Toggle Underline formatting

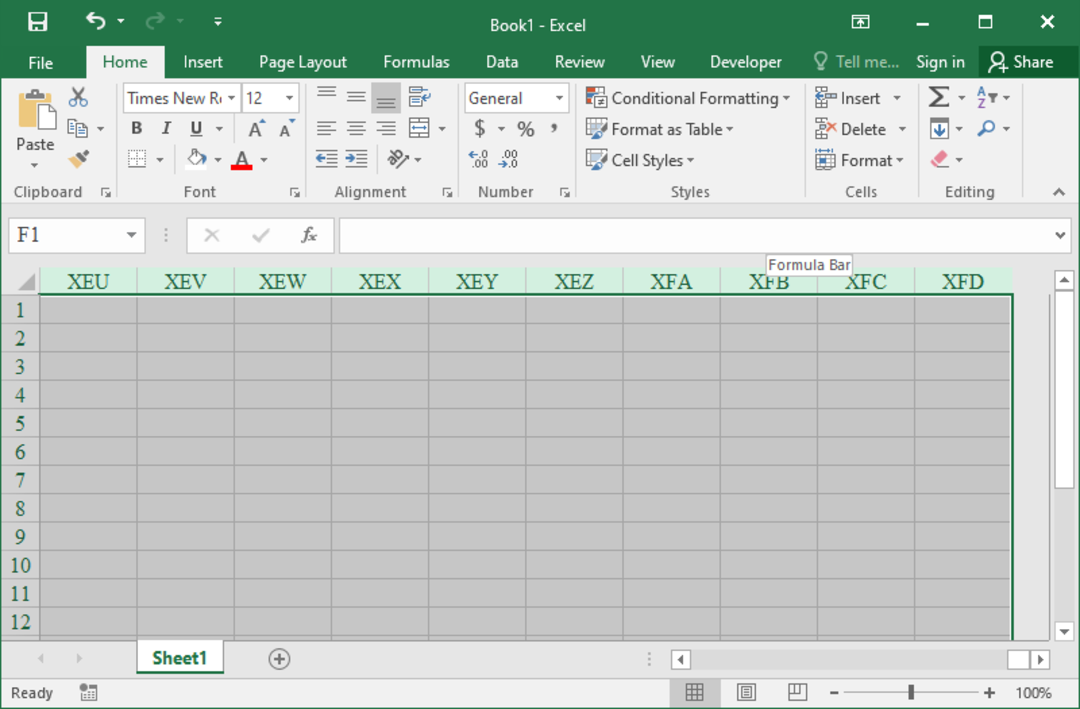coord(196,128)
